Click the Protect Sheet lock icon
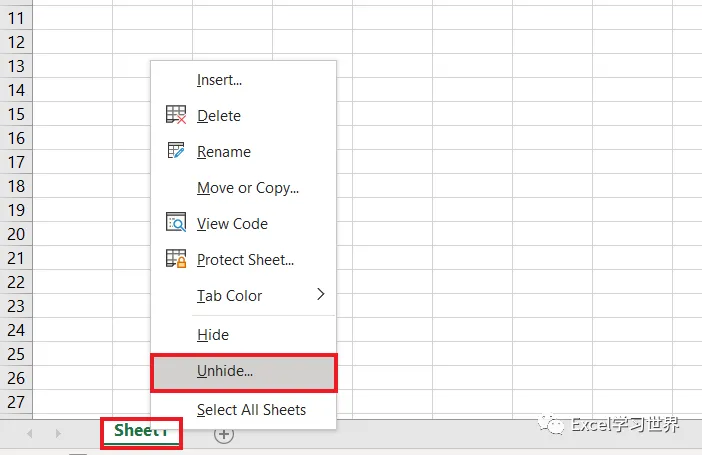 [176, 259]
